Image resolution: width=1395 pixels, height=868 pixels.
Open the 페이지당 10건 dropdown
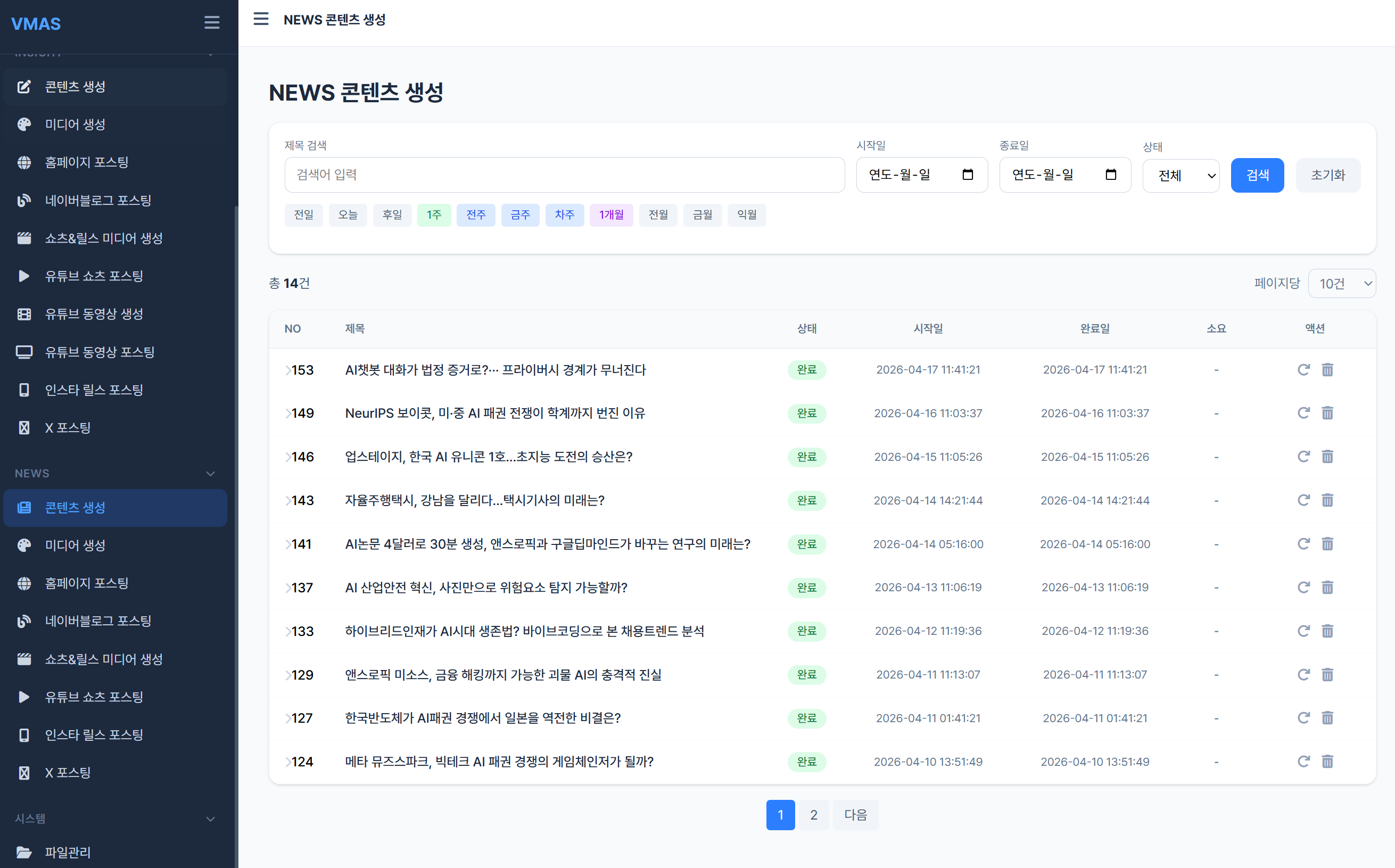[1341, 284]
